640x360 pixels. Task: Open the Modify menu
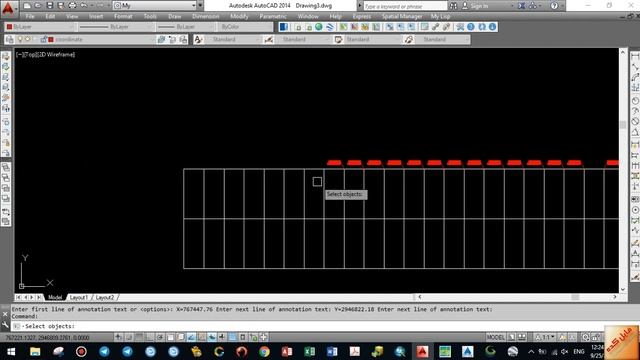click(x=239, y=16)
